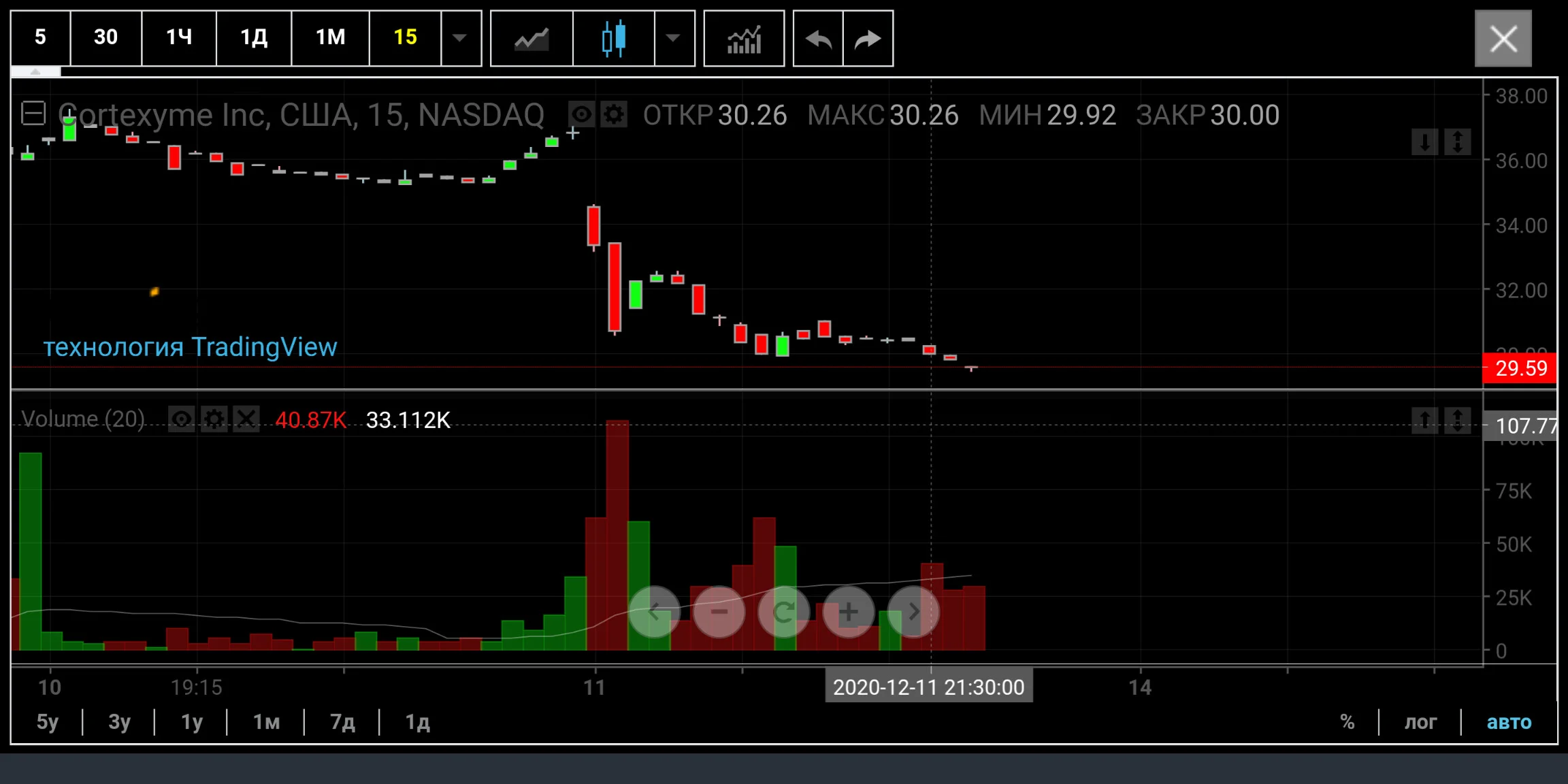Open chart style dropdown arrow
1568x784 pixels.
pos(674,38)
